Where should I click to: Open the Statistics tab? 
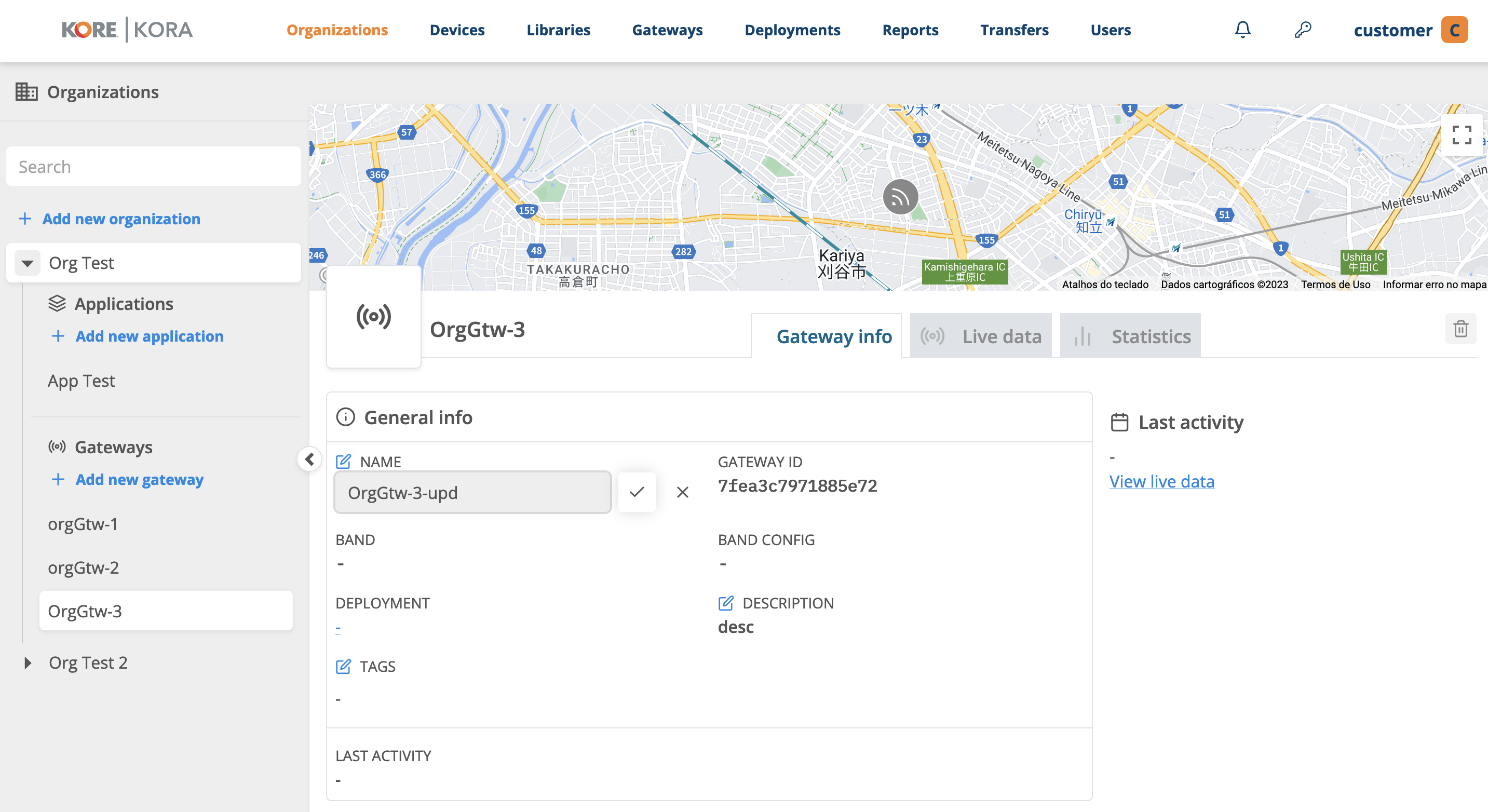(1130, 335)
